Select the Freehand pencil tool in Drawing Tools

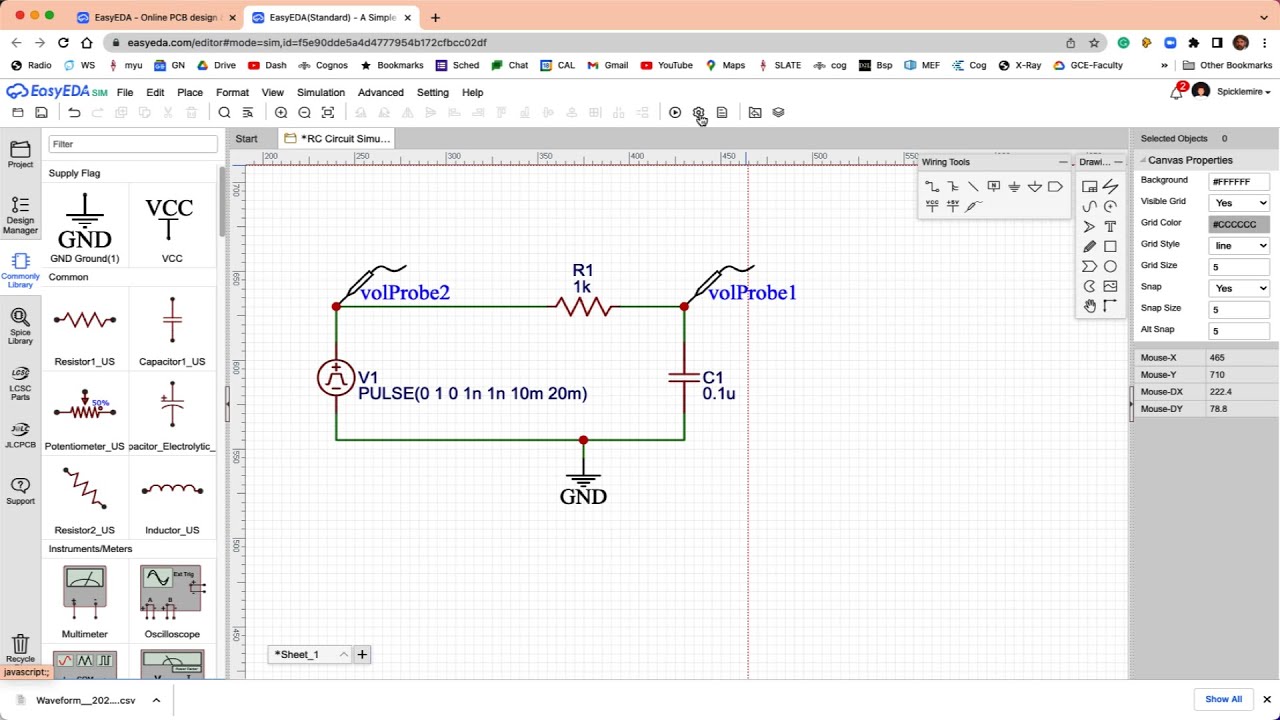tap(1090, 247)
